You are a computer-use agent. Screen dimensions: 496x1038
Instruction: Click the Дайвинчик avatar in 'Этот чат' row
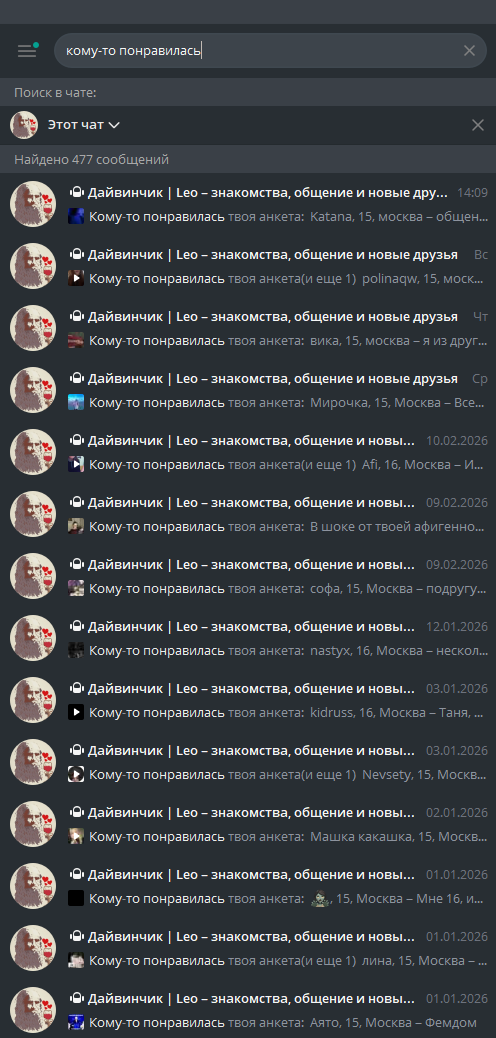(24, 125)
